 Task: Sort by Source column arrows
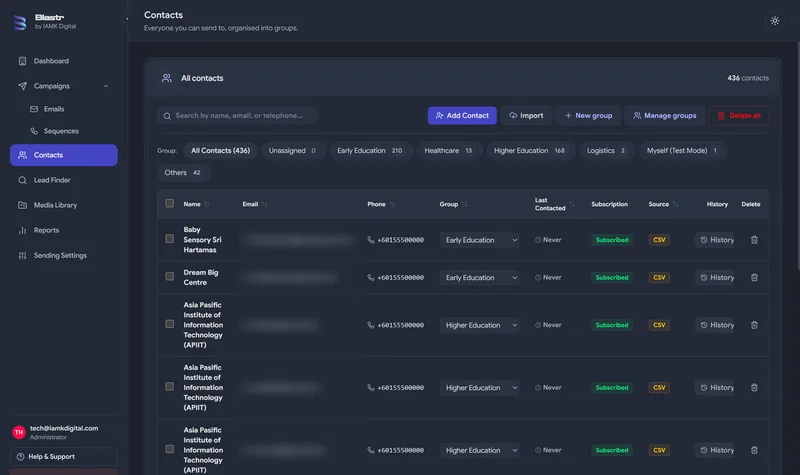[676, 204]
